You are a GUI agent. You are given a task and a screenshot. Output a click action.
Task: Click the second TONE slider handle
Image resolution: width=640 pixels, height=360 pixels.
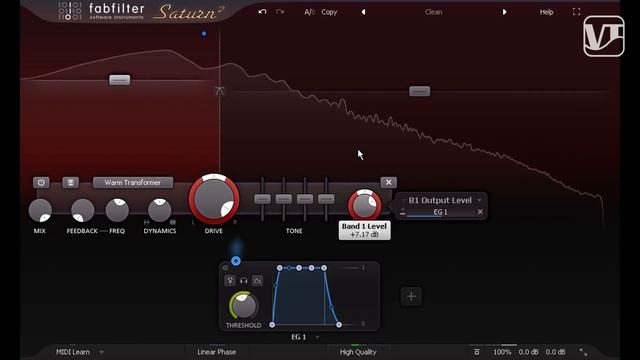pyautogui.click(x=284, y=199)
